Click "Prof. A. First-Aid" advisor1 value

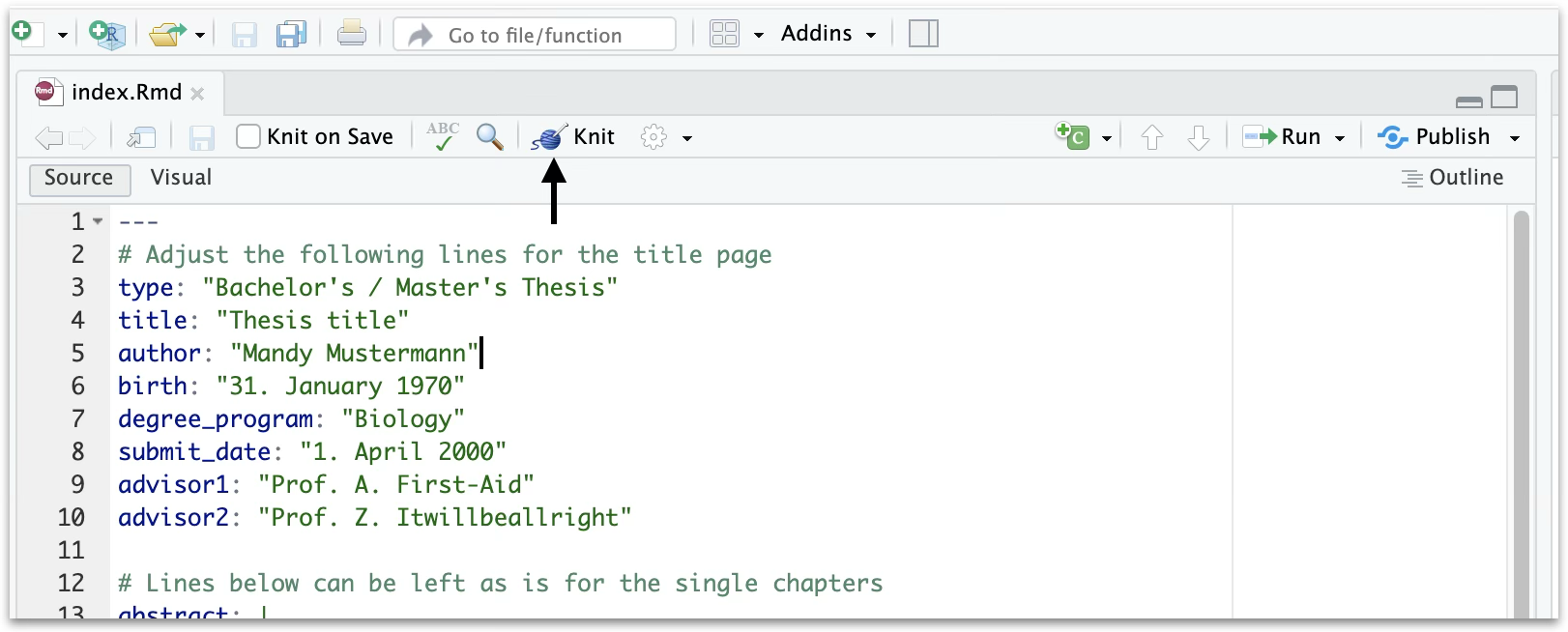pyautogui.click(x=396, y=485)
